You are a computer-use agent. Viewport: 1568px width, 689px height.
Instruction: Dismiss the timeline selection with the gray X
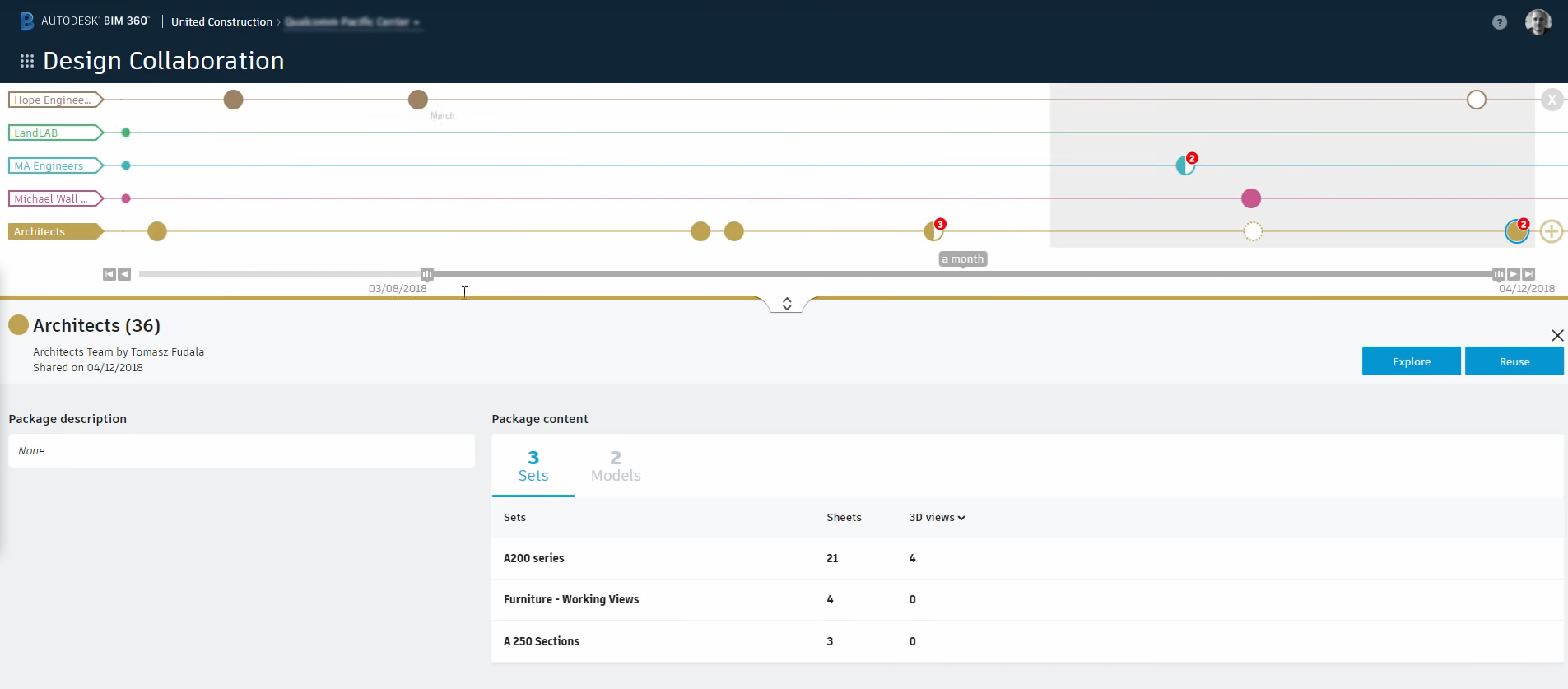[1552, 100]
